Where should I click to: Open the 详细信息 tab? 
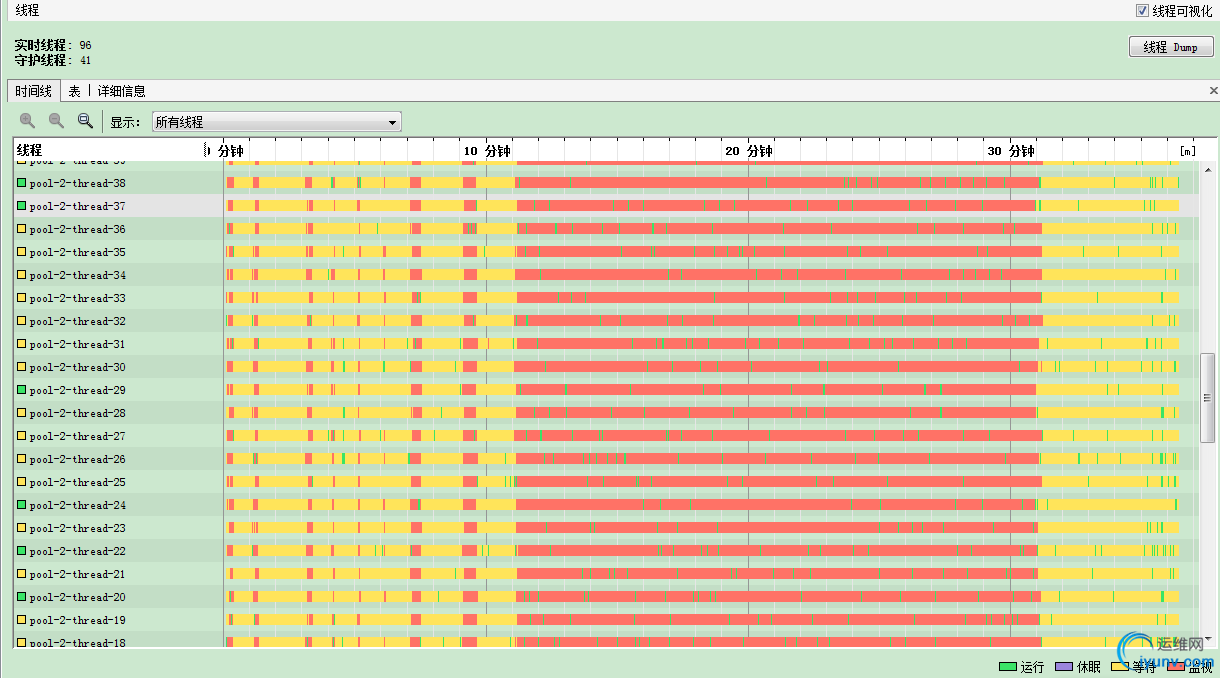(x=121, y=91)
